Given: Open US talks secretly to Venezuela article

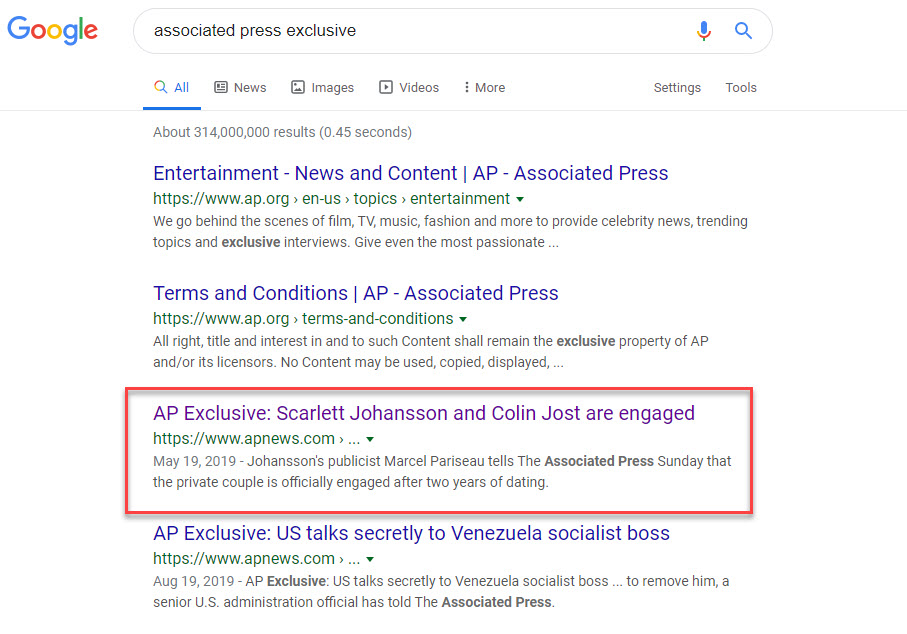Looking at the screenshot, I should tap(411, 533).
